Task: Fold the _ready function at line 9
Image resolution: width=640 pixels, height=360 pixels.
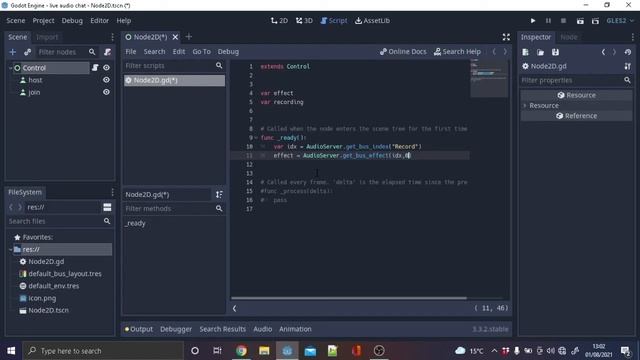Action: (x=256, y=138)
